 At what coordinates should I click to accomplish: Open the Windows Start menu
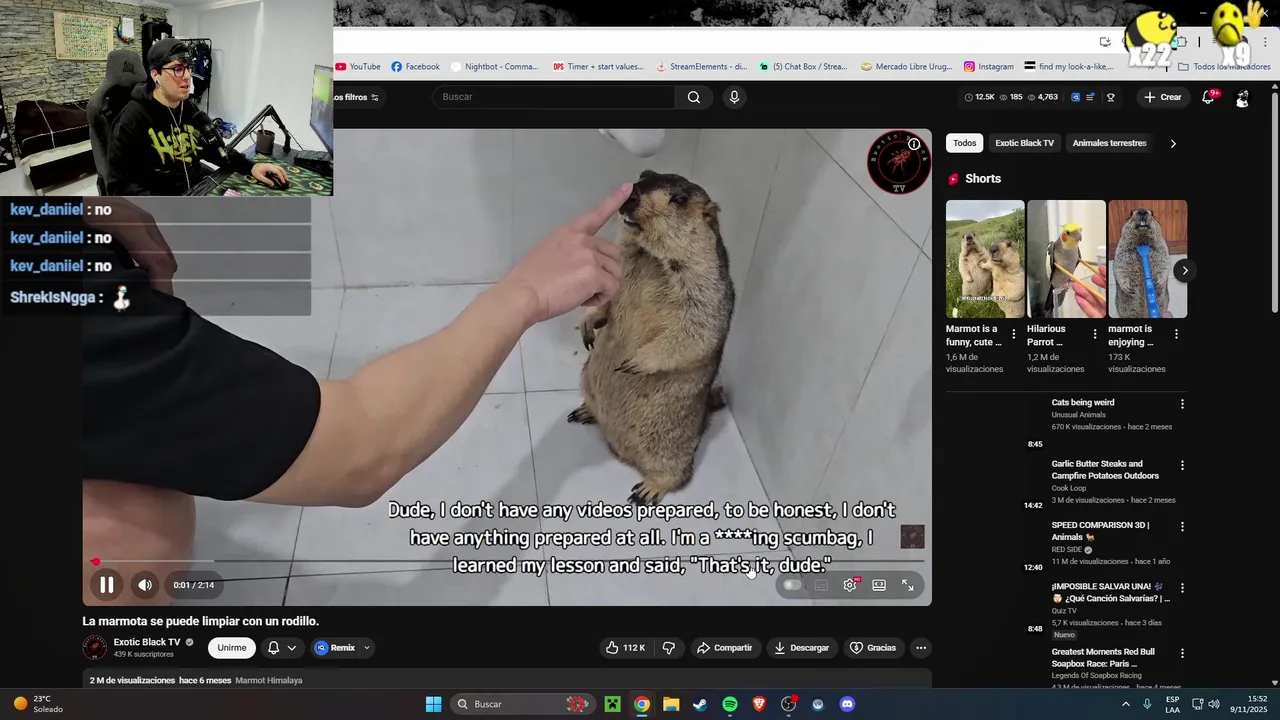pyautogui.click(x=433, y=704)
